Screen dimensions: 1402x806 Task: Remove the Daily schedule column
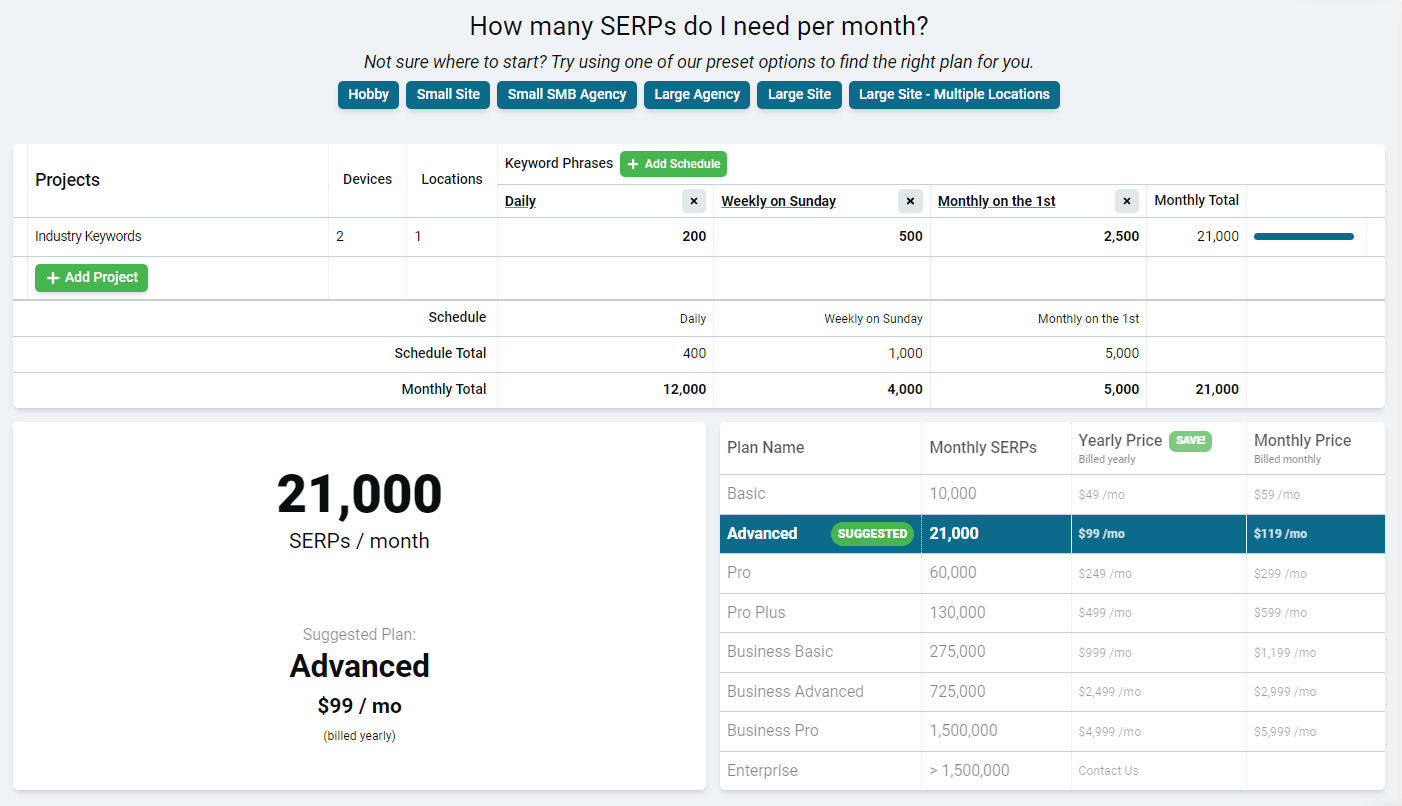click(x=694, y=201)
